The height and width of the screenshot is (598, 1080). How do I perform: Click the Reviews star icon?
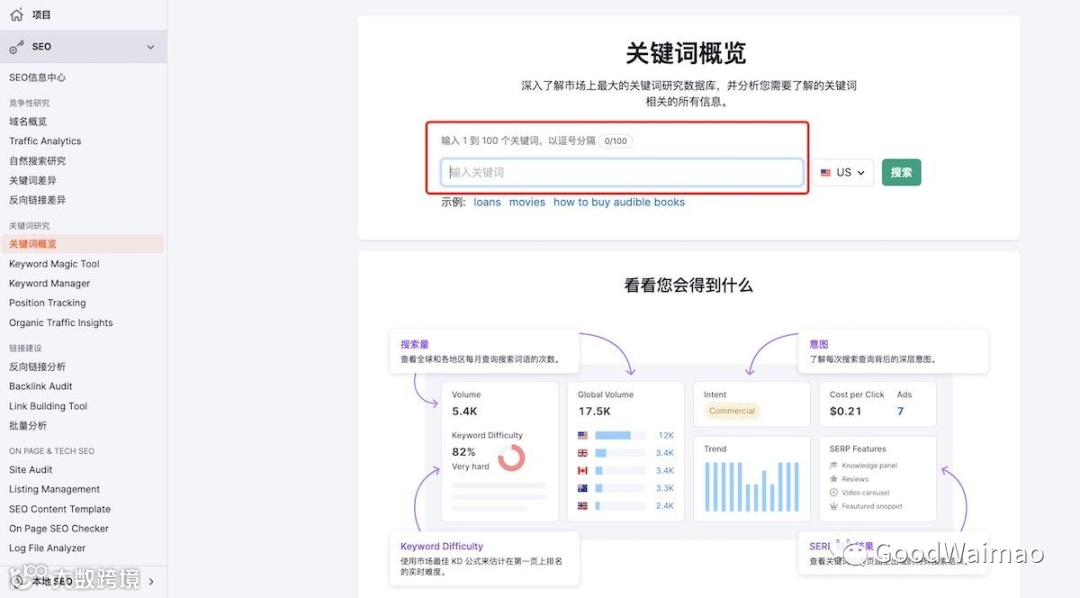coord(833,479)
